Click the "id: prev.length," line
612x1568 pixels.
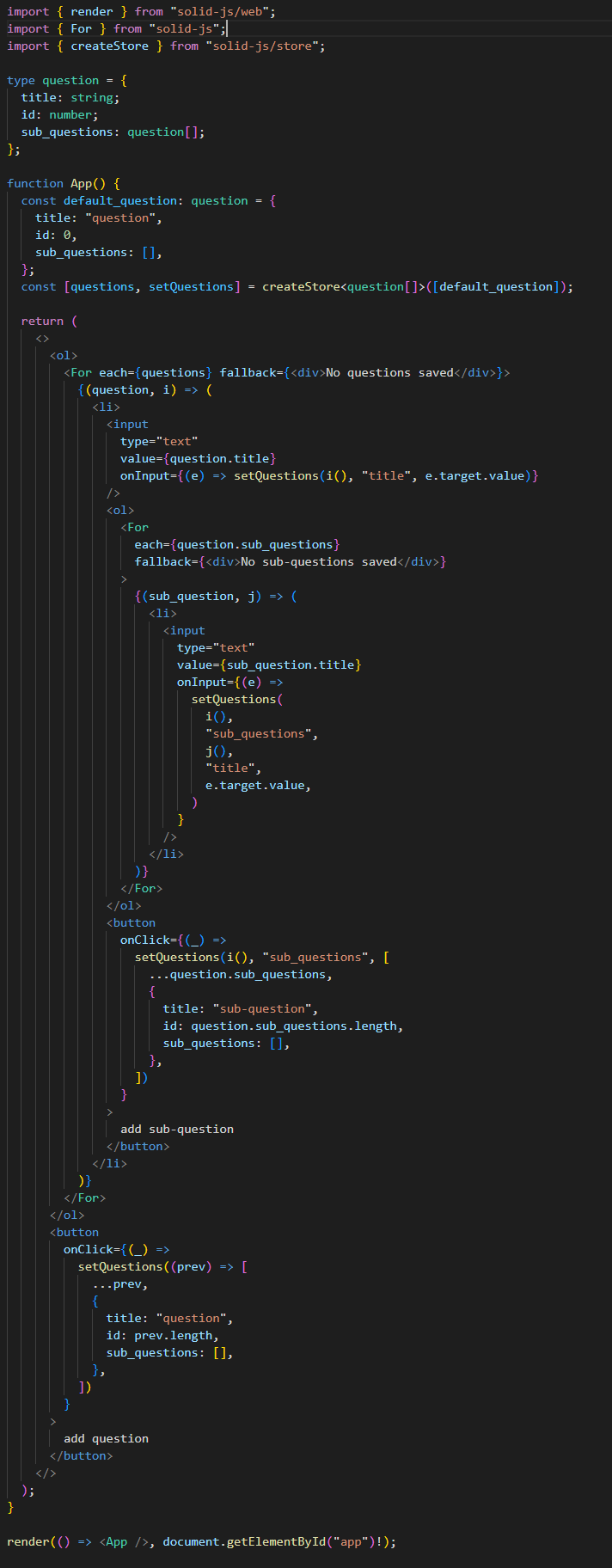(162, 1335)
